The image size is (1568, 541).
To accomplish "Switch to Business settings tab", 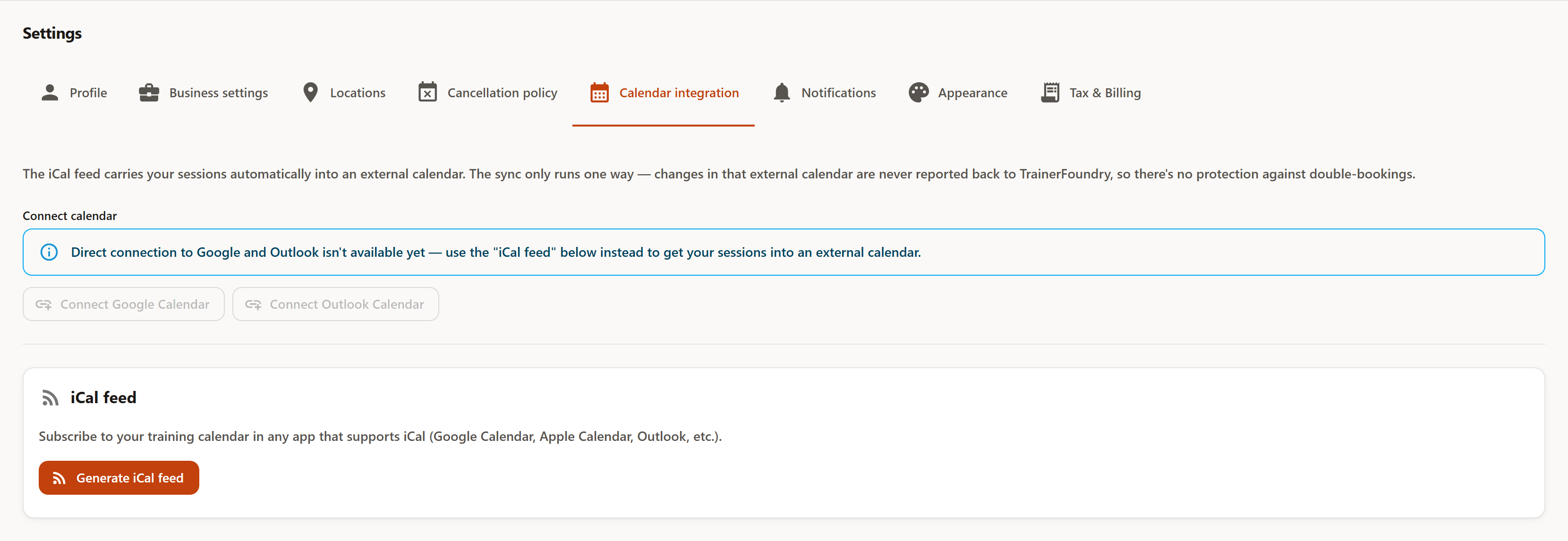I will coord(203,93).
